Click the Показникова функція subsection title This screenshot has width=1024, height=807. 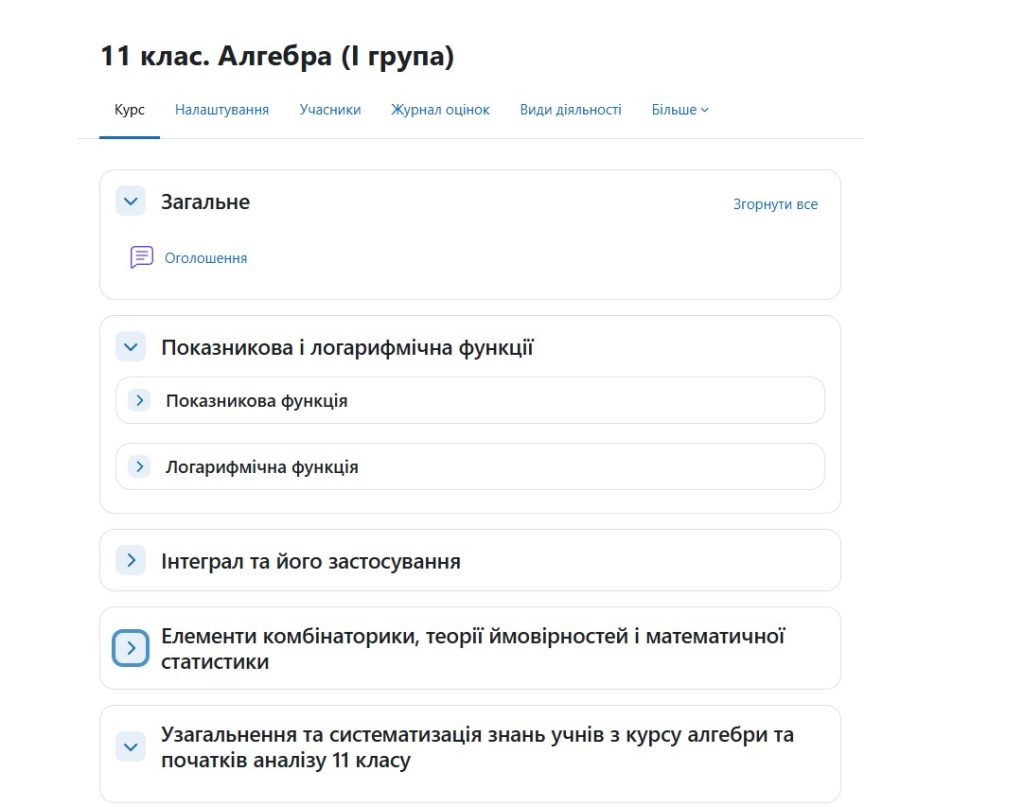(257, 401)
